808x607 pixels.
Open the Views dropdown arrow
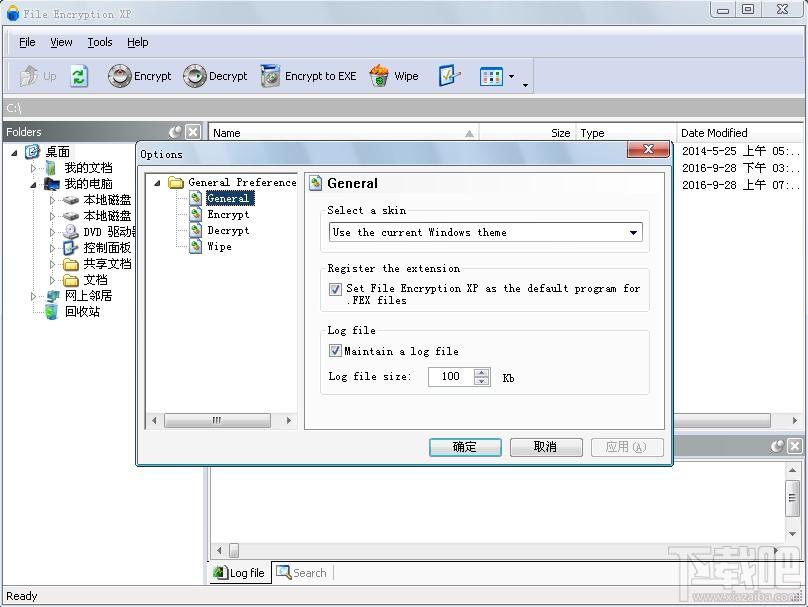click(x=511, y=77)
